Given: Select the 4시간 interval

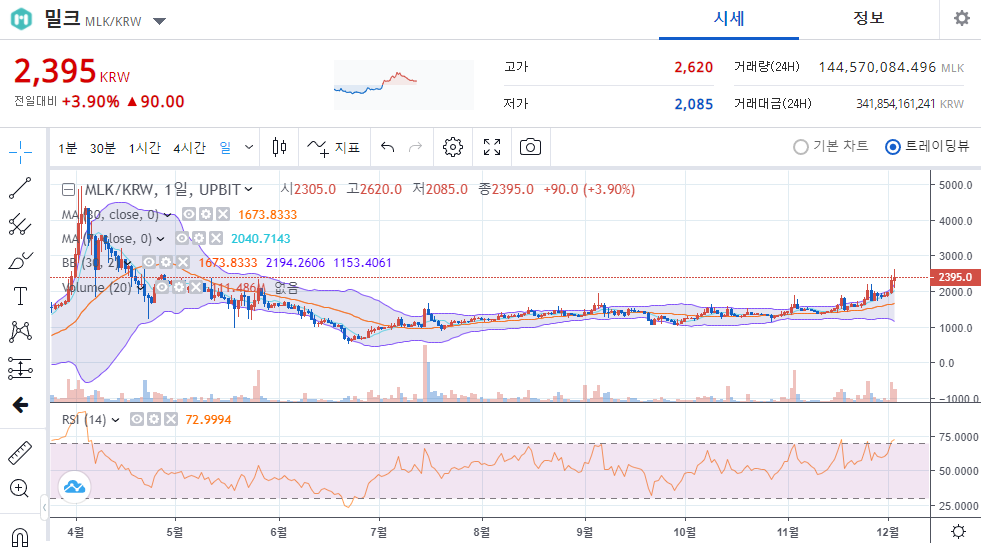Looking at the screenshot, I should (189, 148).
